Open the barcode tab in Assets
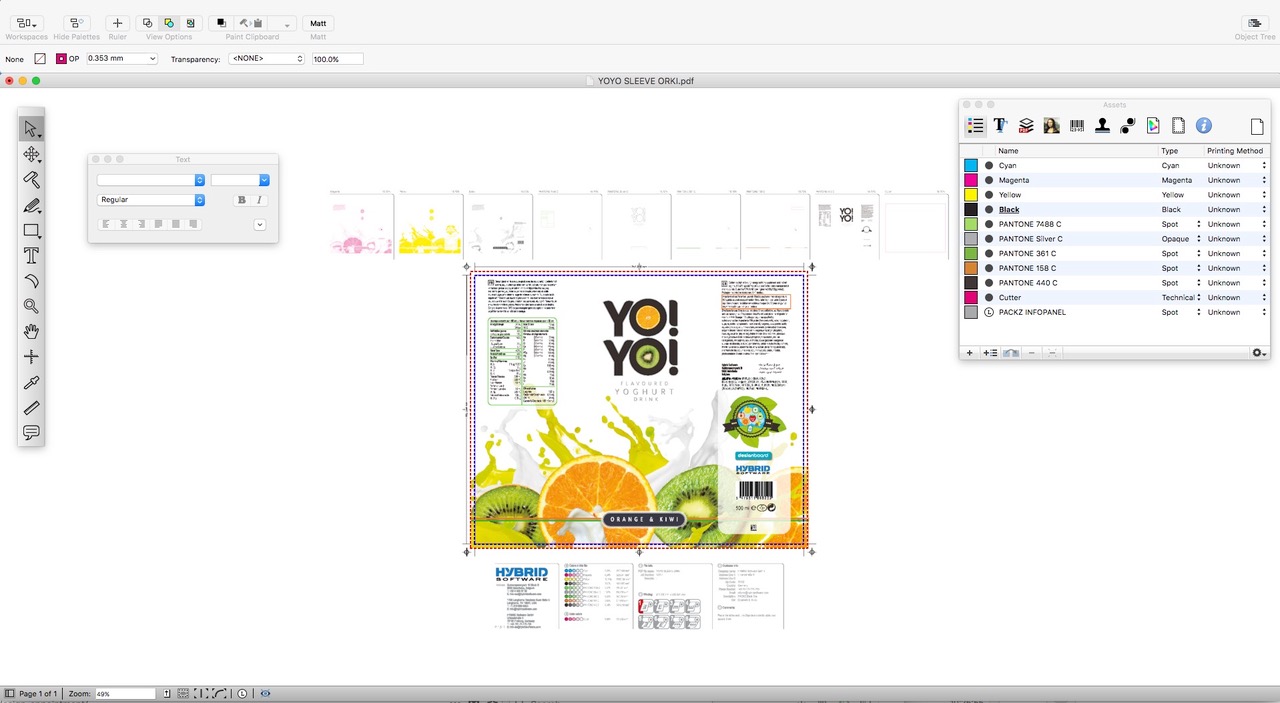Screen dimensions: 1280x703 pos(1077,126)
